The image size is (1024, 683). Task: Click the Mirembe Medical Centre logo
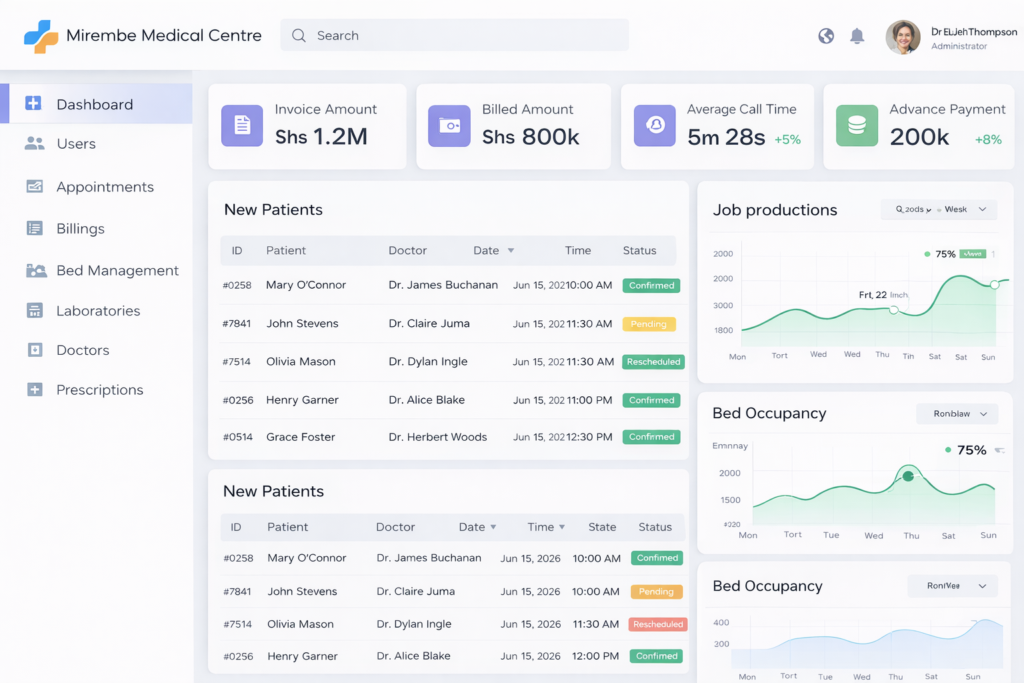pyautogui.click(x=41, y=36)
